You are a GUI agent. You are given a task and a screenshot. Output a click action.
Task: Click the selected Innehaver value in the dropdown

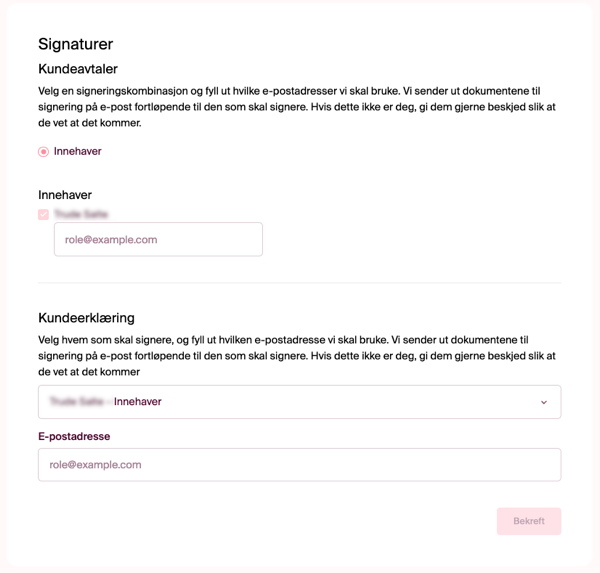[138, 402]
